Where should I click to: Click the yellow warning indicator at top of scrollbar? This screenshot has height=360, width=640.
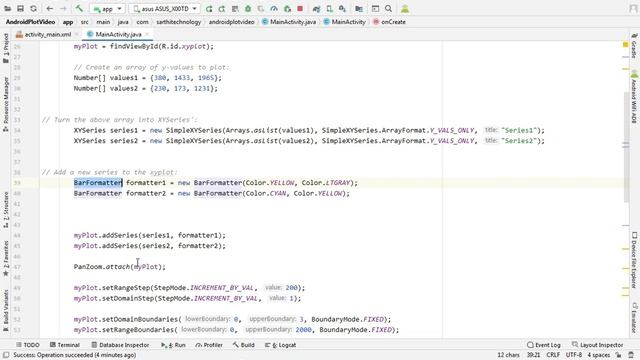click(625, 44)
